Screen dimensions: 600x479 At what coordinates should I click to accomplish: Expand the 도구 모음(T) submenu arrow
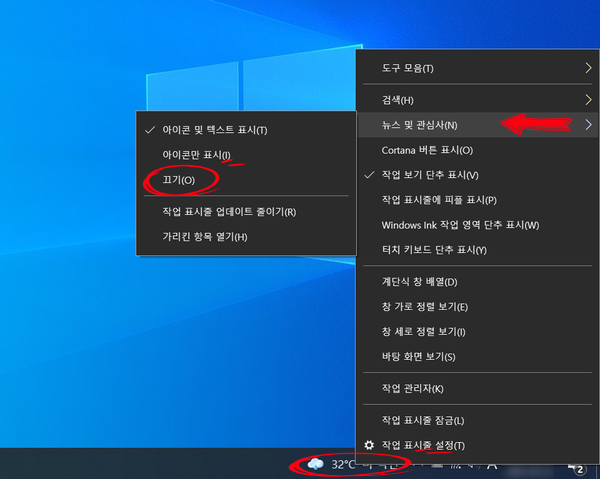[x=588, y=68]
